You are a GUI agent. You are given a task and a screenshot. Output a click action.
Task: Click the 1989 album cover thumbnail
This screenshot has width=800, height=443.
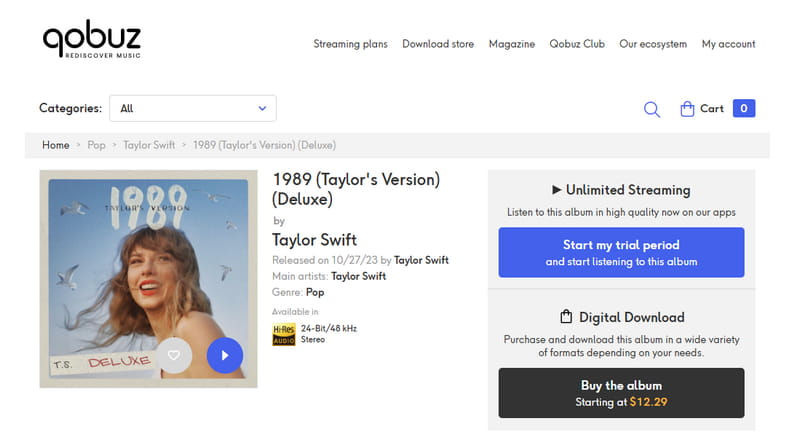(148, 279)
